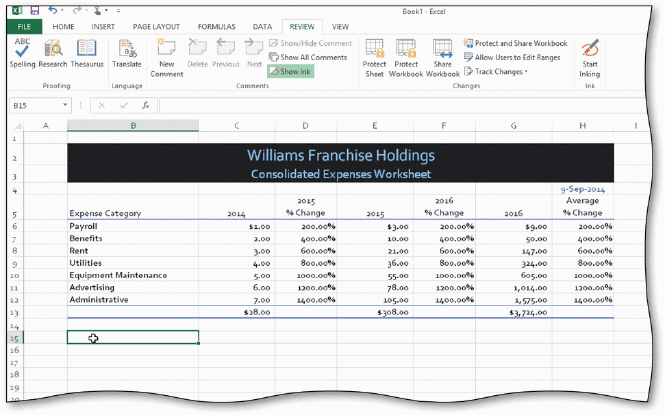The image size is (665, 415).
Task: Switch to the INSERT tab
Action: click(x=103, y=27)
